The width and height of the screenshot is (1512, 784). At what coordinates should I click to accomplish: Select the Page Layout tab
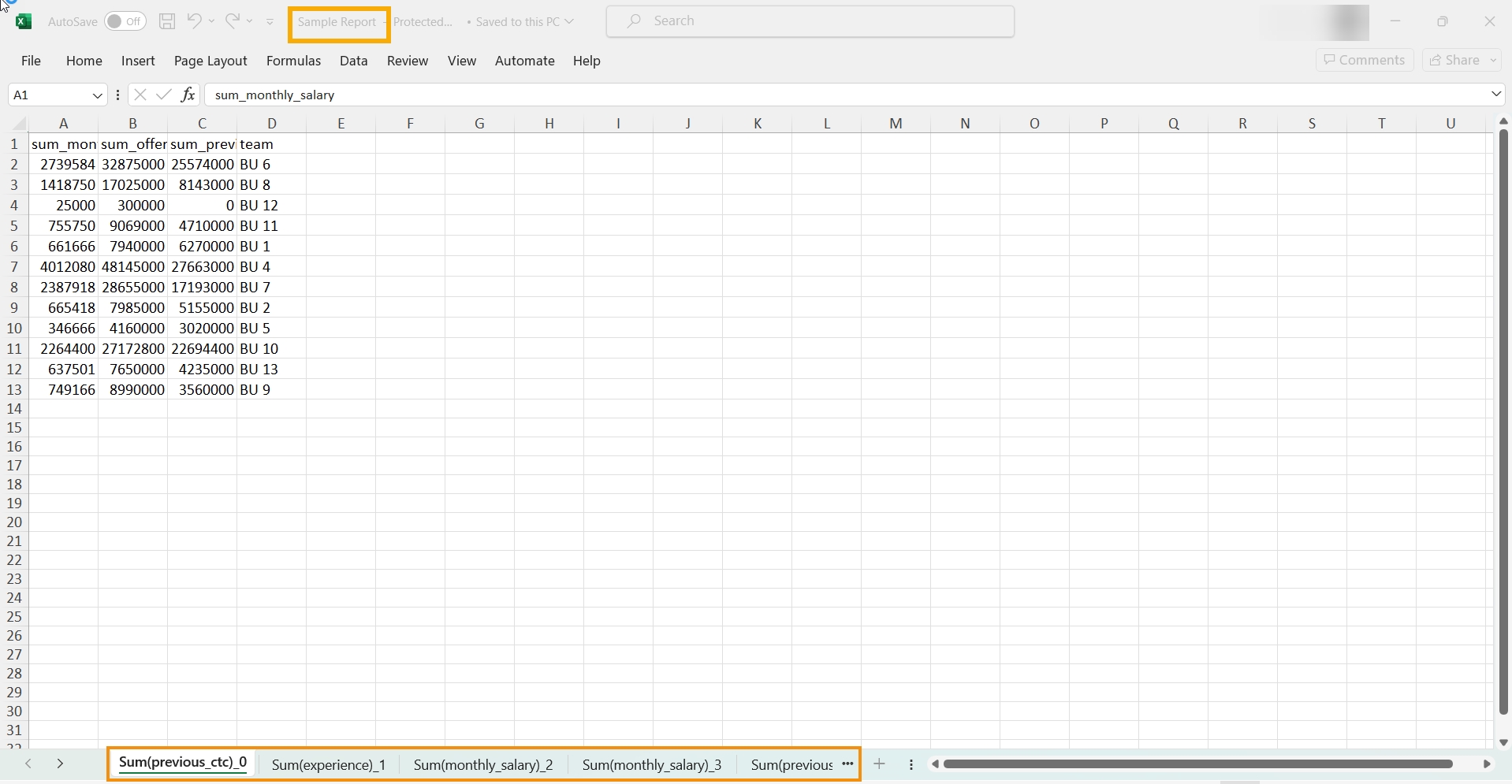click(210, 61)
